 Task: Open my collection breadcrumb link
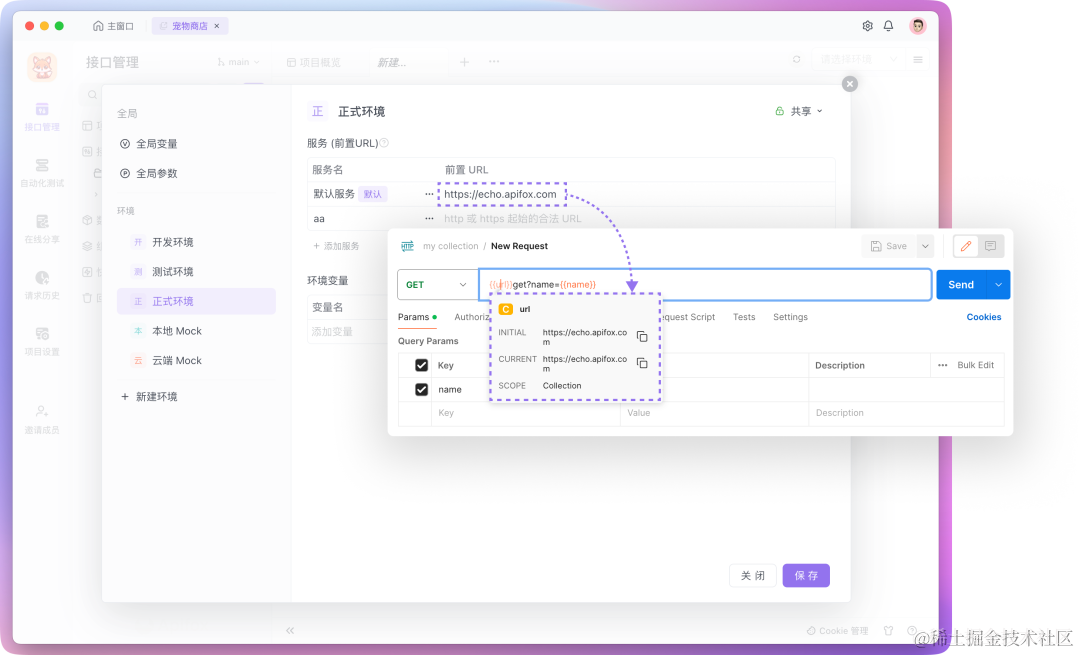pos(450,246)
